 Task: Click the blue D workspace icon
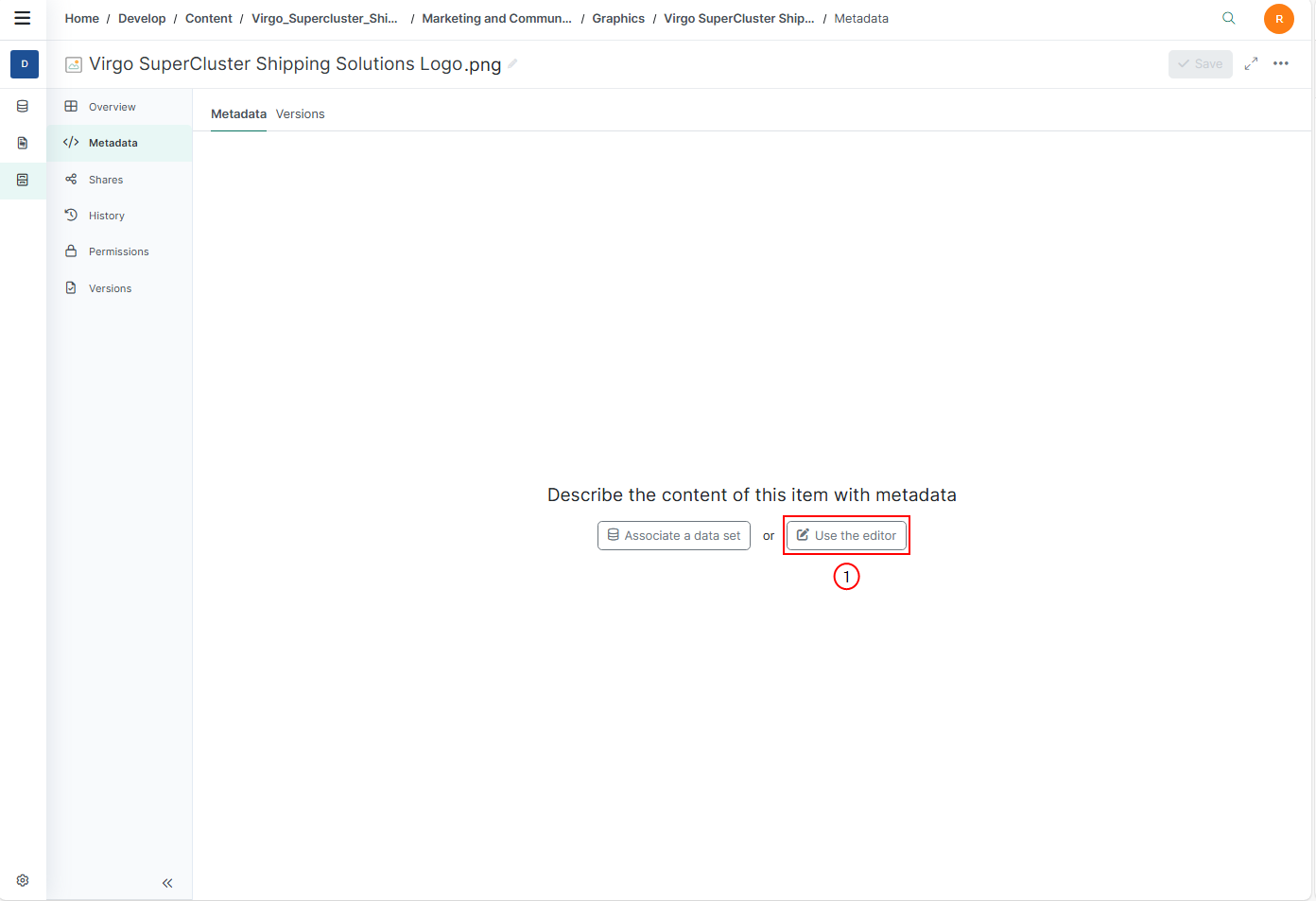[x=25, y=64]
